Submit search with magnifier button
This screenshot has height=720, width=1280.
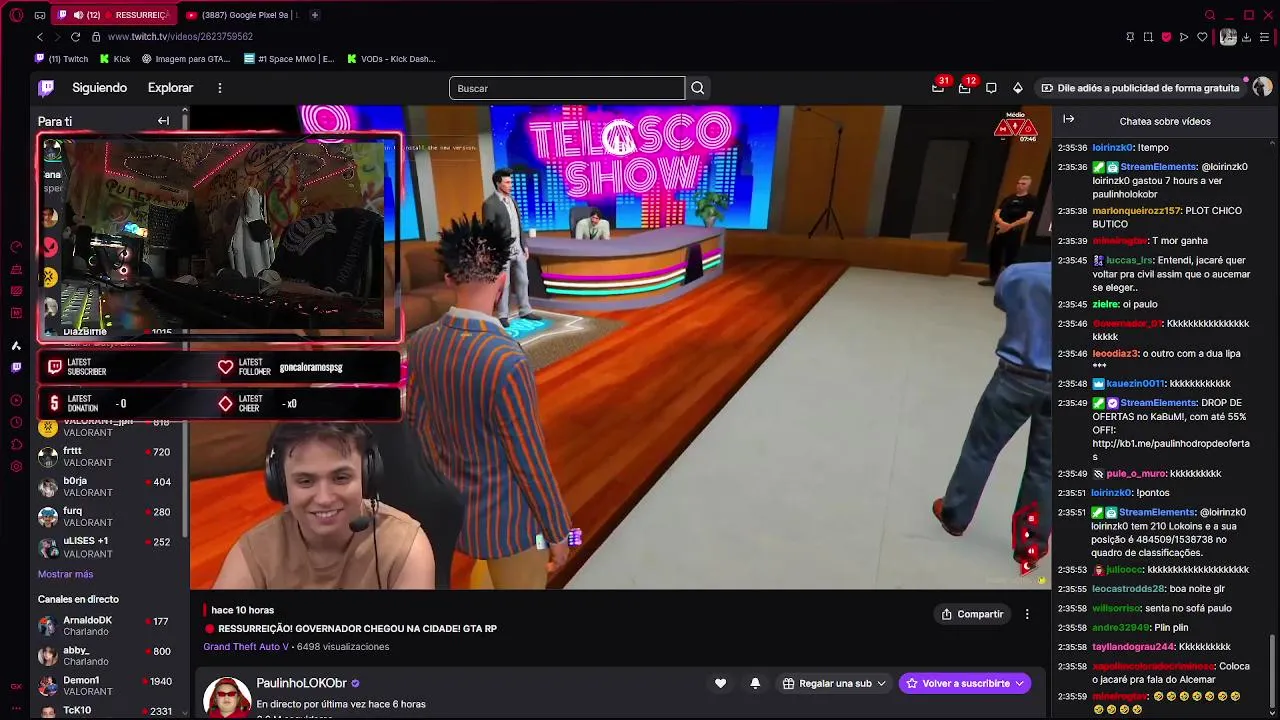pyautogui.click(x=698, y=88)
